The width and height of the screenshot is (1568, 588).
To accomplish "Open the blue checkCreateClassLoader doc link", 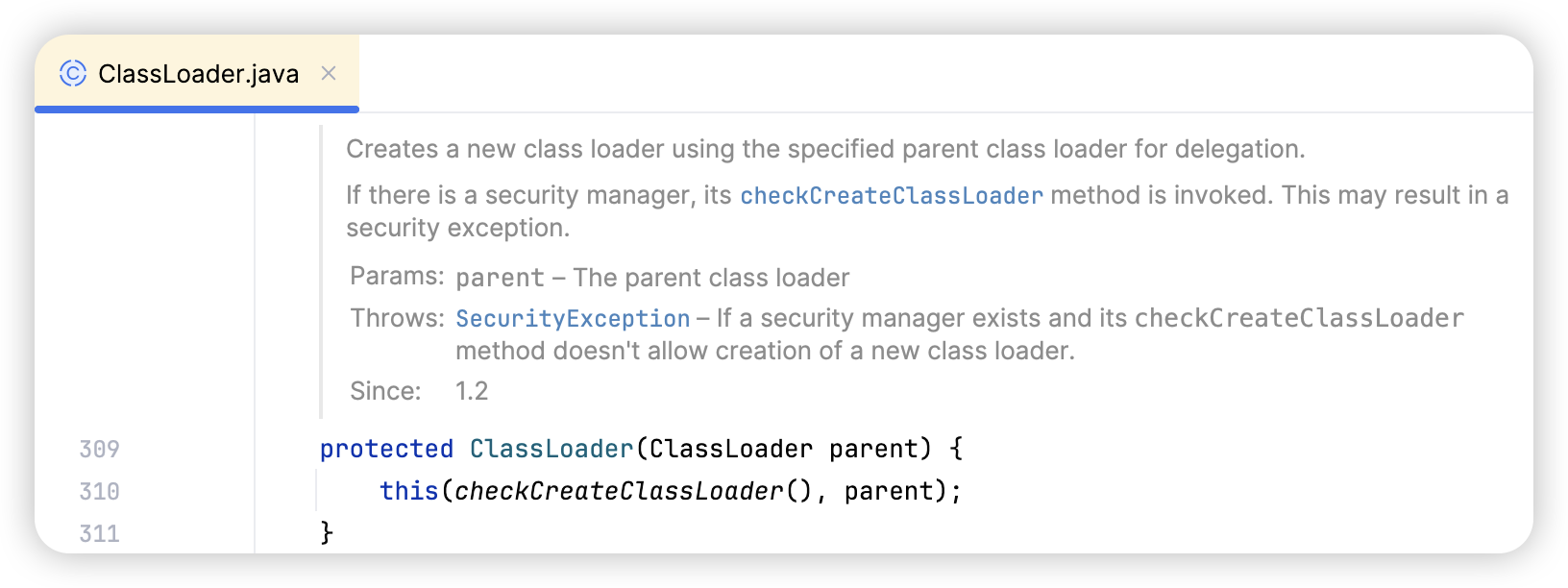I will (891, 196).
